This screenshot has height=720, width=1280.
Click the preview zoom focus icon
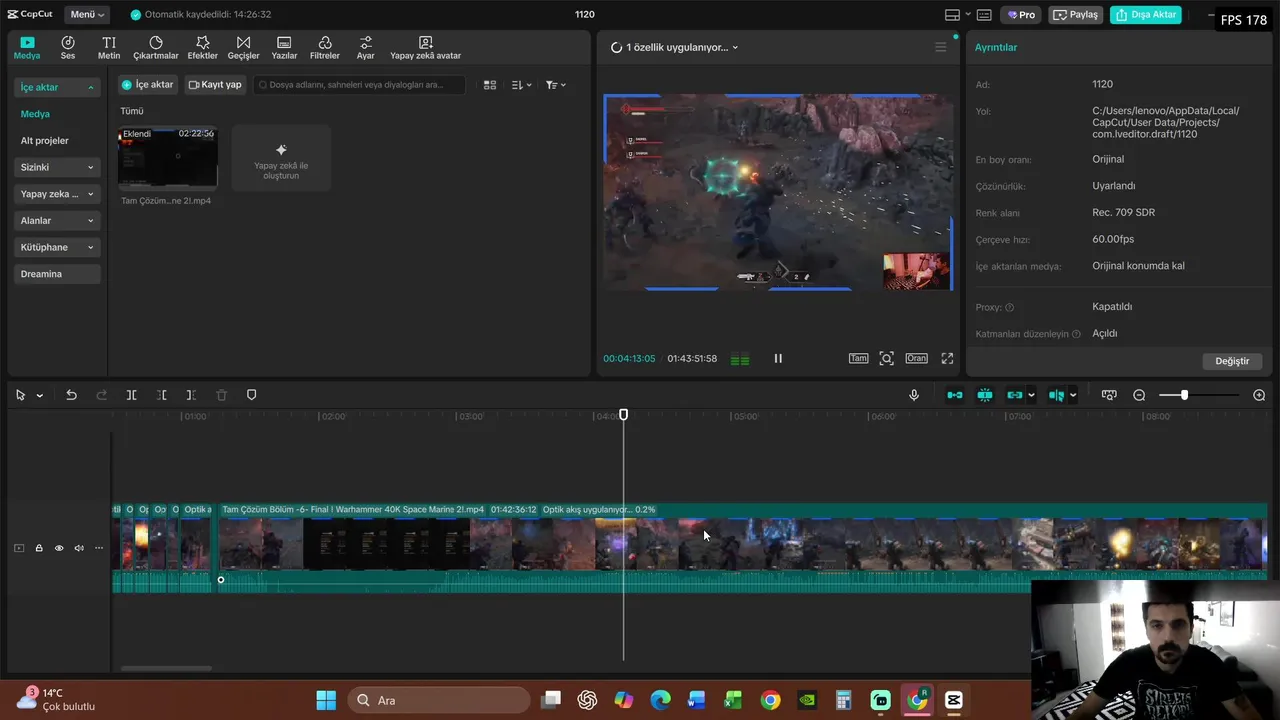pos(886,358)
